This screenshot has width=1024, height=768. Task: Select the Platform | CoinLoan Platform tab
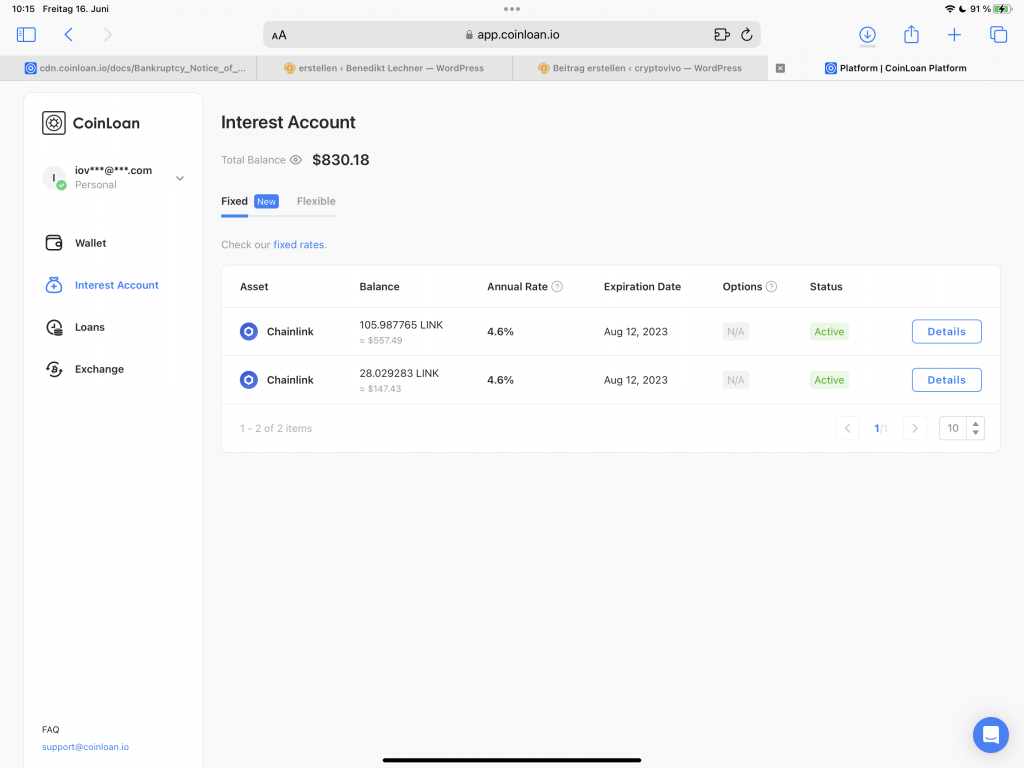[896, 68]
